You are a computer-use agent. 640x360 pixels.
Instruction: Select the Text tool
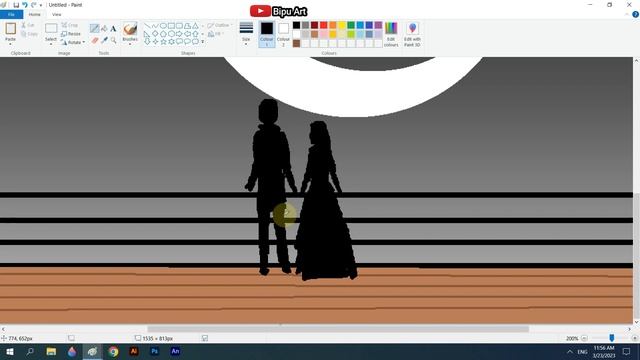tap(113, 29)
